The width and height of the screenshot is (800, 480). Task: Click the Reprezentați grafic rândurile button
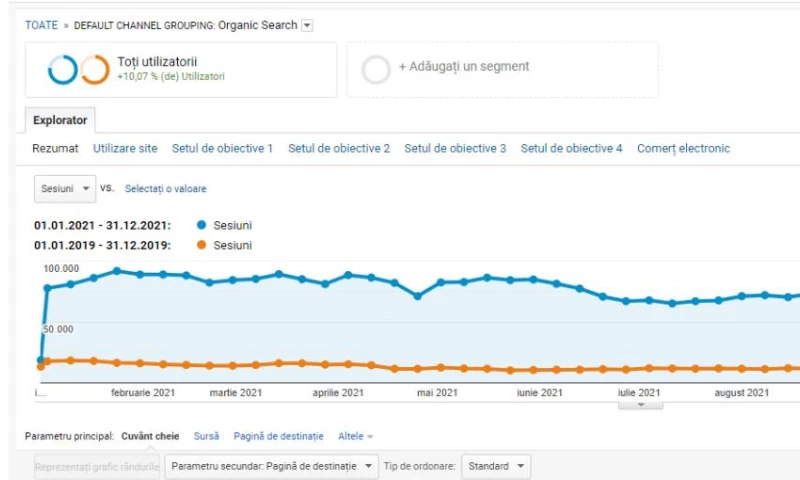pyautogui.click(x=97, y=467)
